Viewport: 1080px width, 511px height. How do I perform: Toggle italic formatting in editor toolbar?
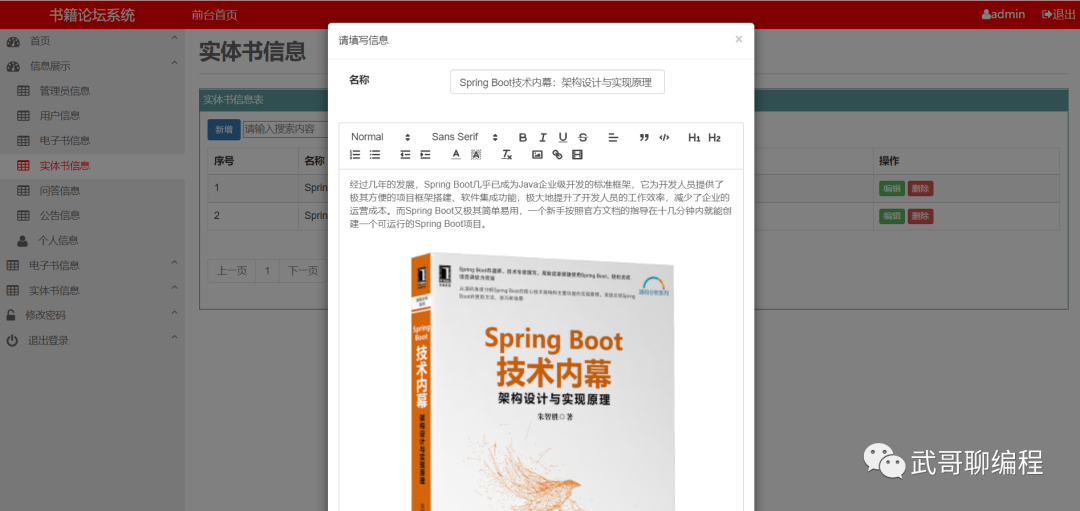[x=543, y=137]
